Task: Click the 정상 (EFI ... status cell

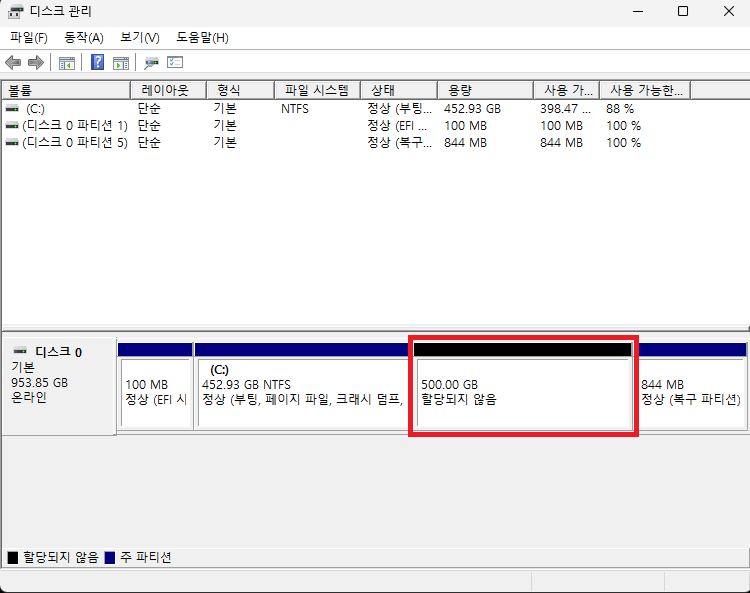Action: pyautogui.click(x=397, y=126)
